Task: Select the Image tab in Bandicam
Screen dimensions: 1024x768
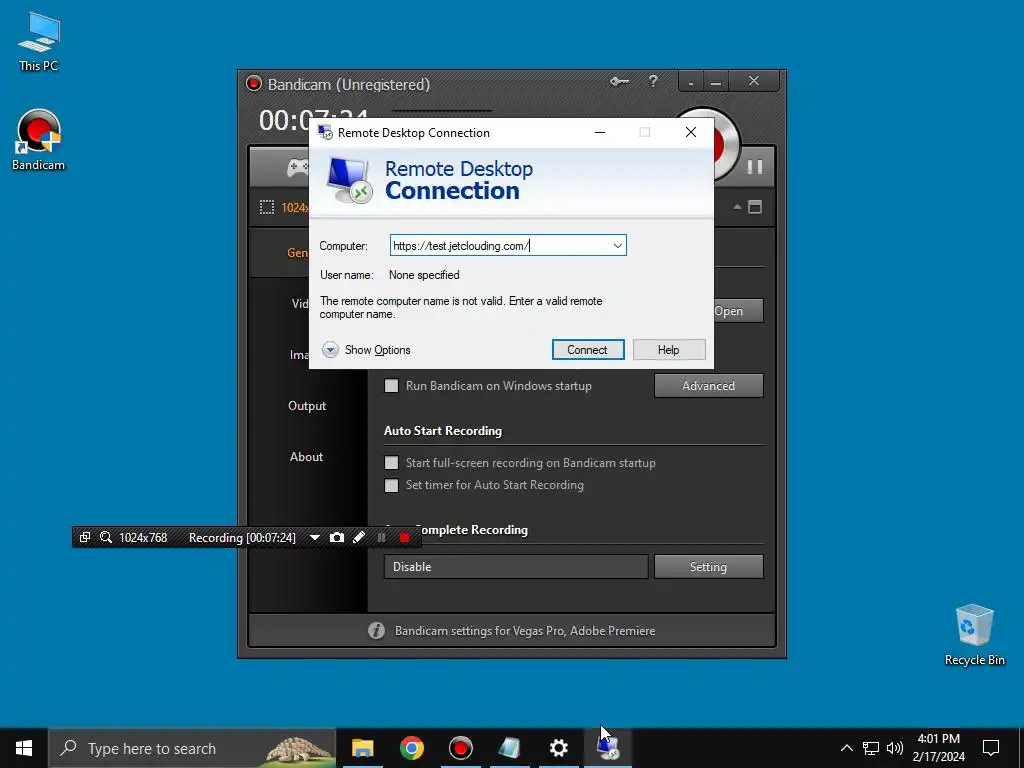Action: click(x=299, y=355)
